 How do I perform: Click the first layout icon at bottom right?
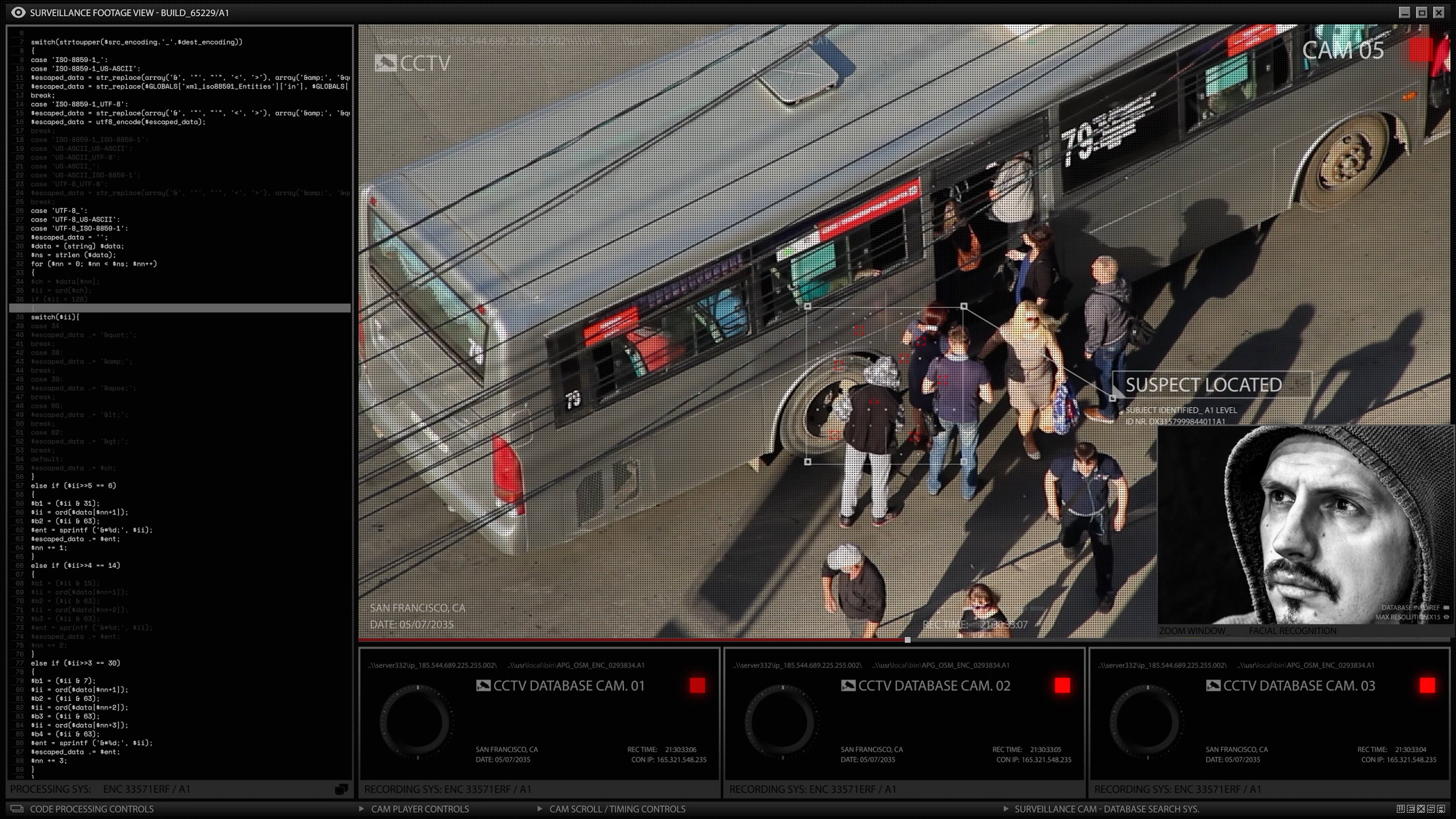point(1401,809)
